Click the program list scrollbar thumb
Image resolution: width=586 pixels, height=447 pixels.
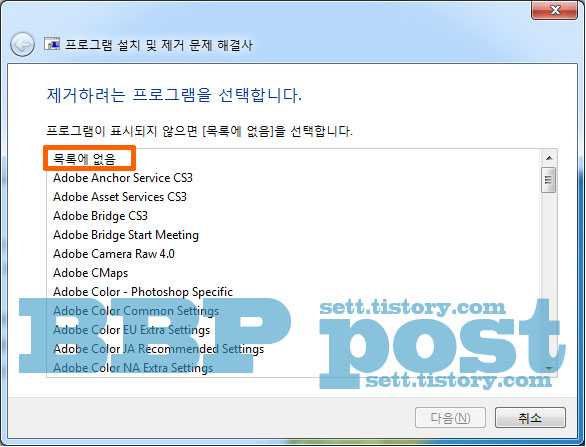pos(549,180)
